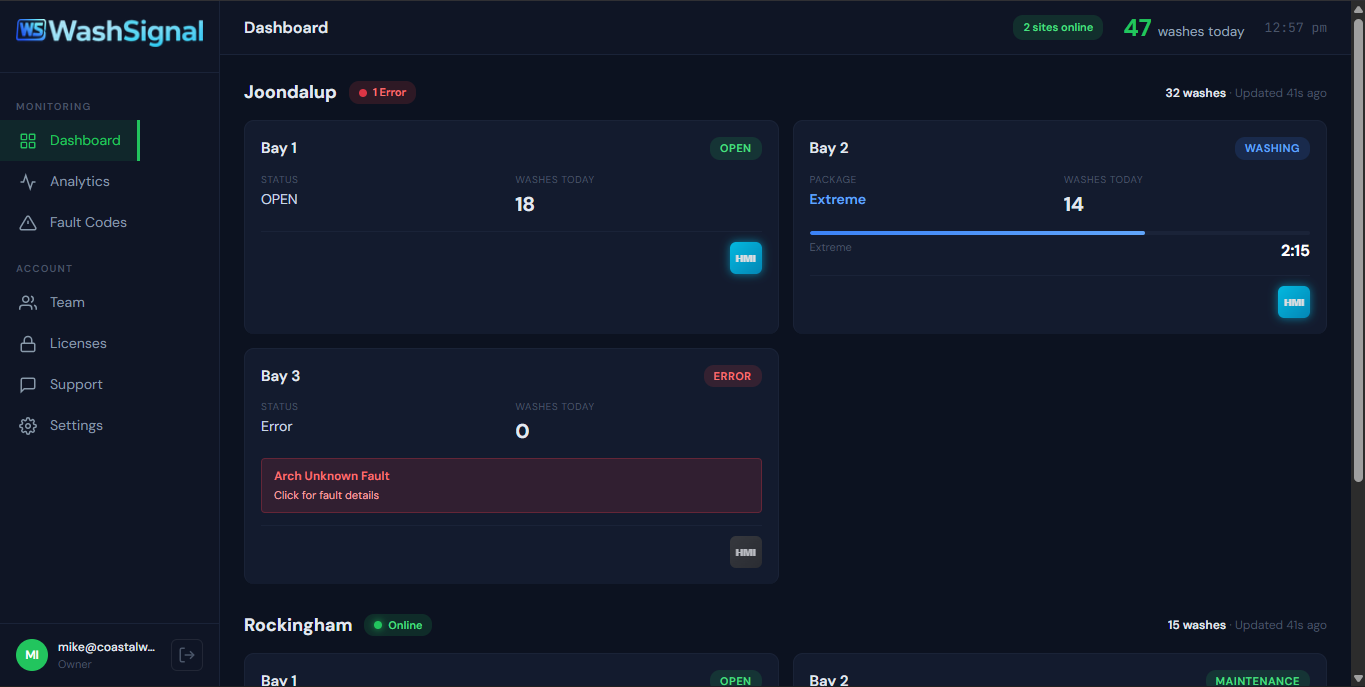Open HMI icon on Joondalup Bay 2
The image size is (1365, 687).
(1294, 302)
